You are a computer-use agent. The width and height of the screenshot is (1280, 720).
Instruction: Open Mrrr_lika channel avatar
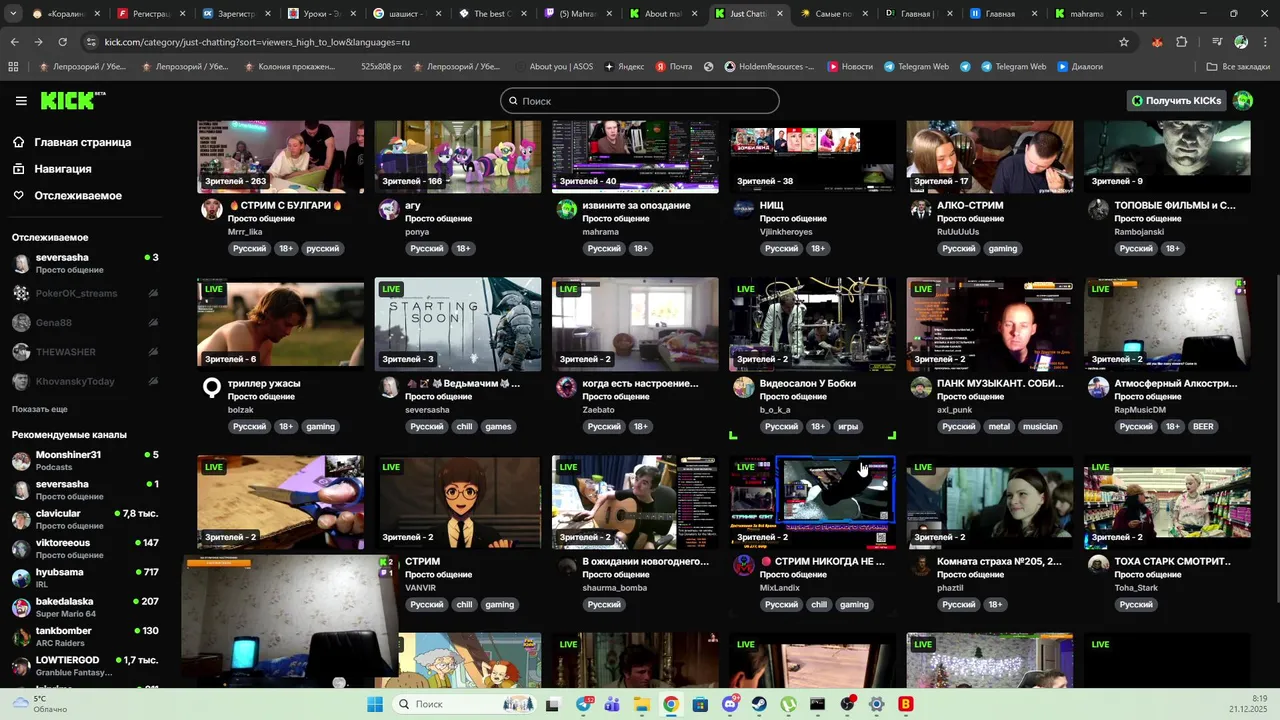tap(212, 208)
